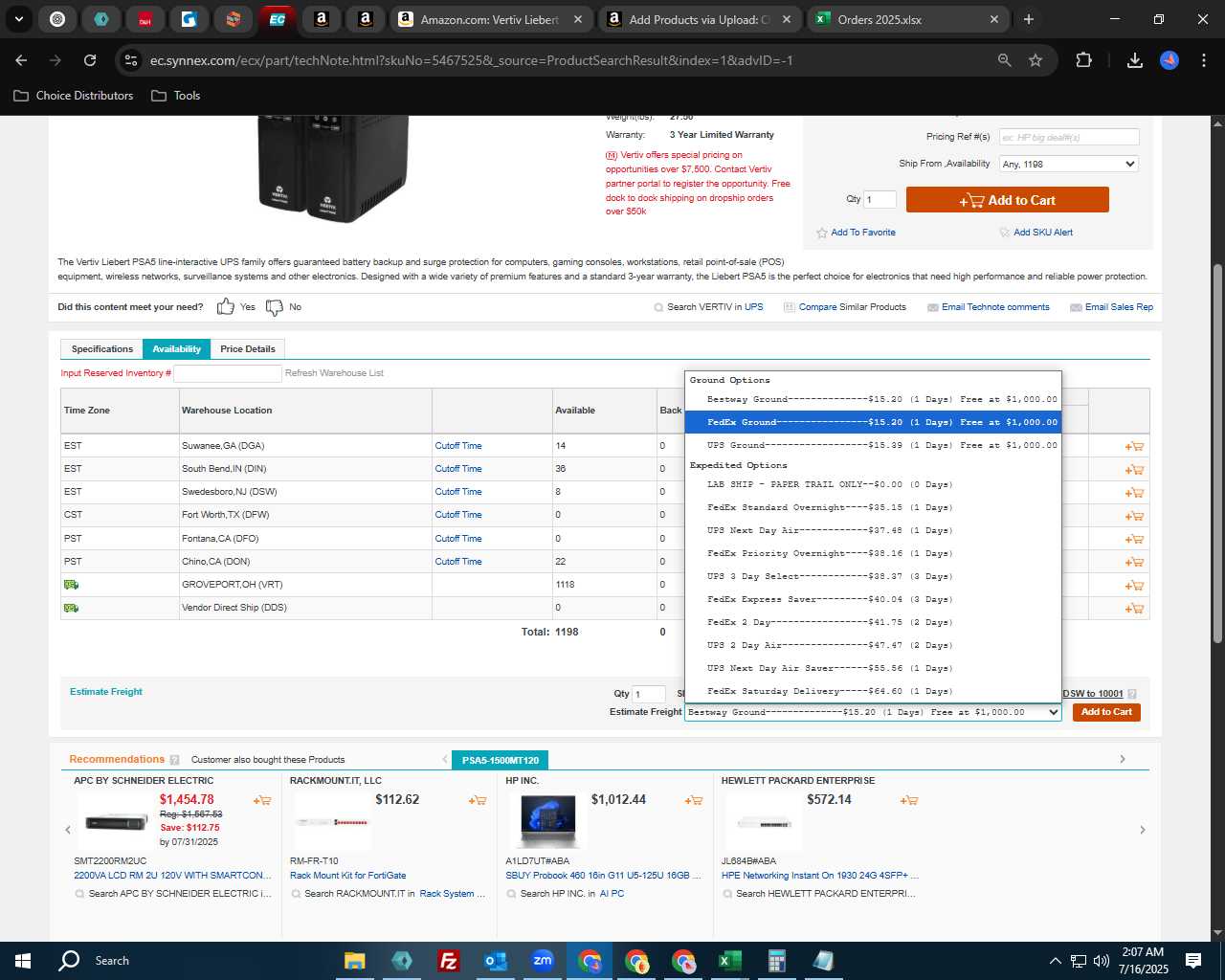The height and width of the screenshot is (980, 1225).
Task: Select FedEx 2 Day shipping option
Action: pyautogui.click(x=873, y=622)
